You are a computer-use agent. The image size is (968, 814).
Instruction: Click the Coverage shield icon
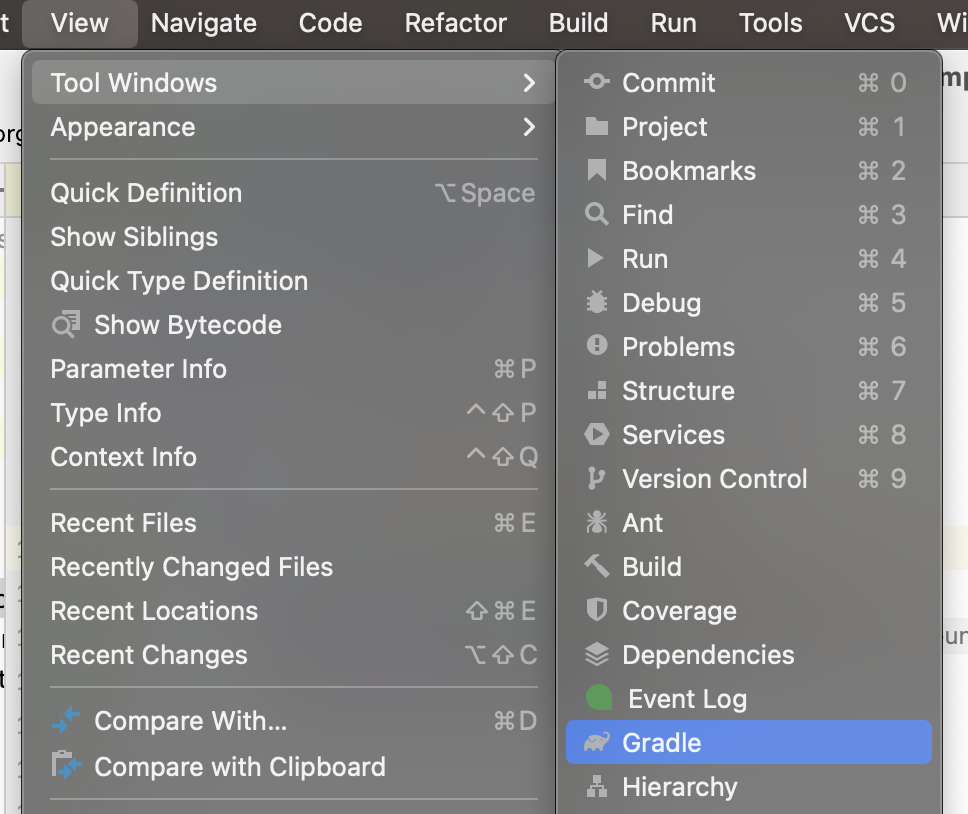(x=596, y=610)
